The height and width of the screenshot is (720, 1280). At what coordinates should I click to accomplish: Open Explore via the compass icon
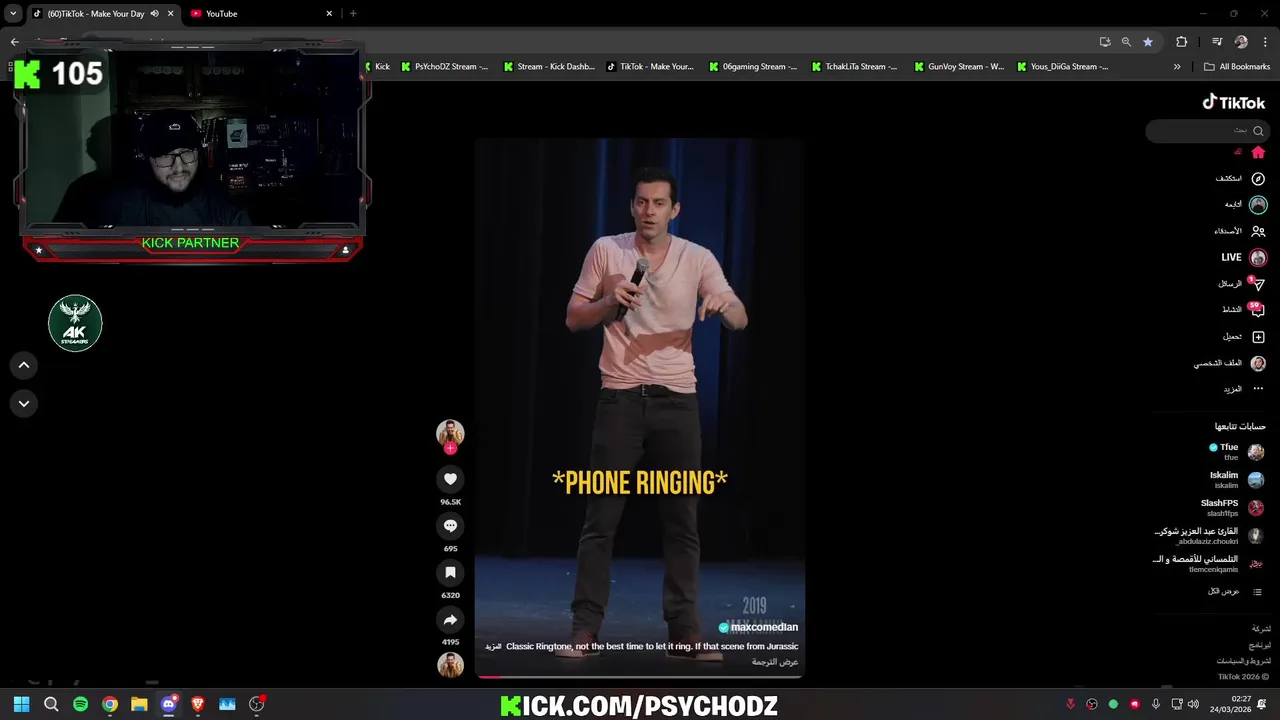pyautogui.click(x=1258, y=178)
